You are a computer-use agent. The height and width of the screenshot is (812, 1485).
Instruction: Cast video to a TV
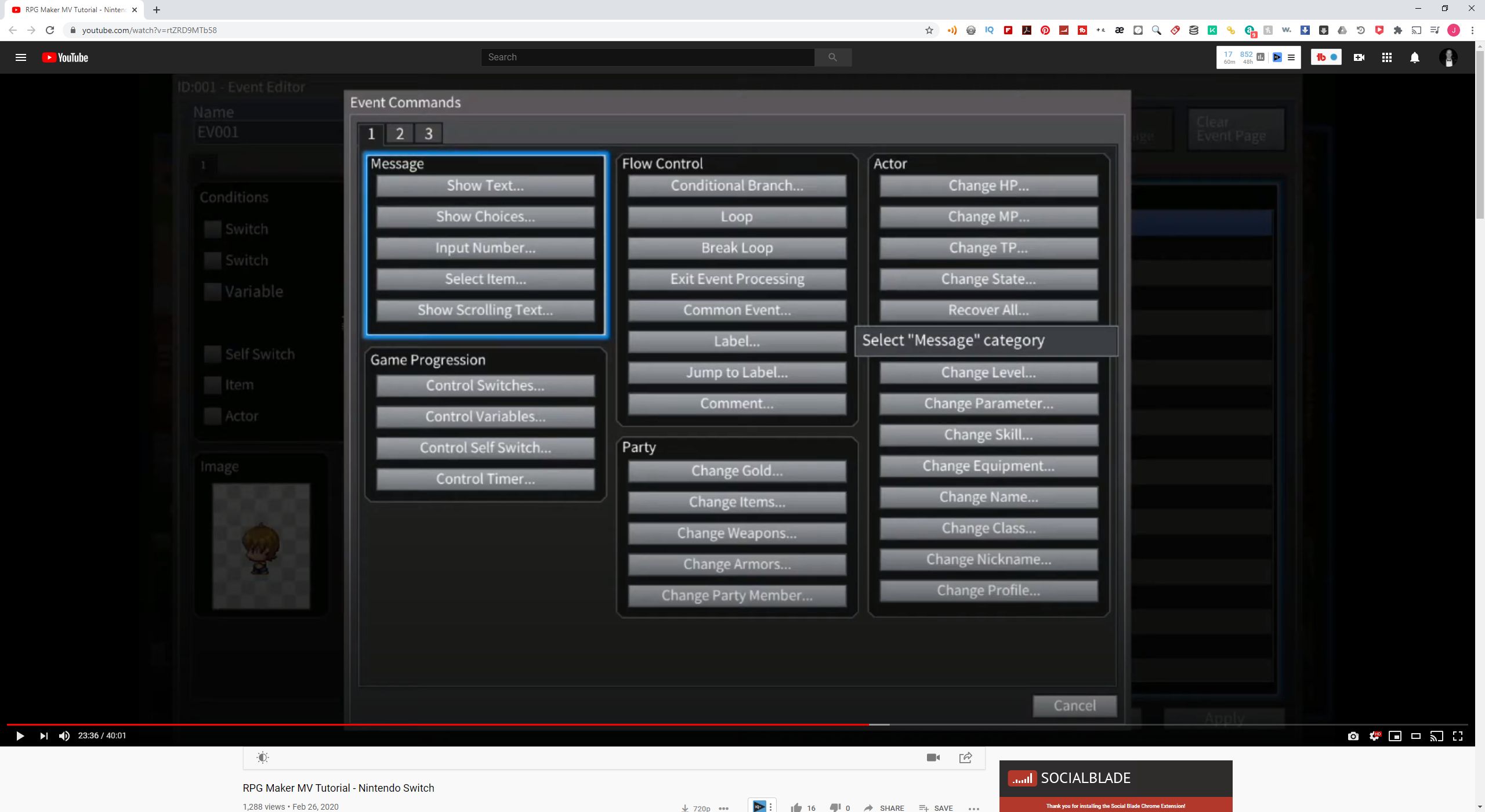coord(1437,736)
